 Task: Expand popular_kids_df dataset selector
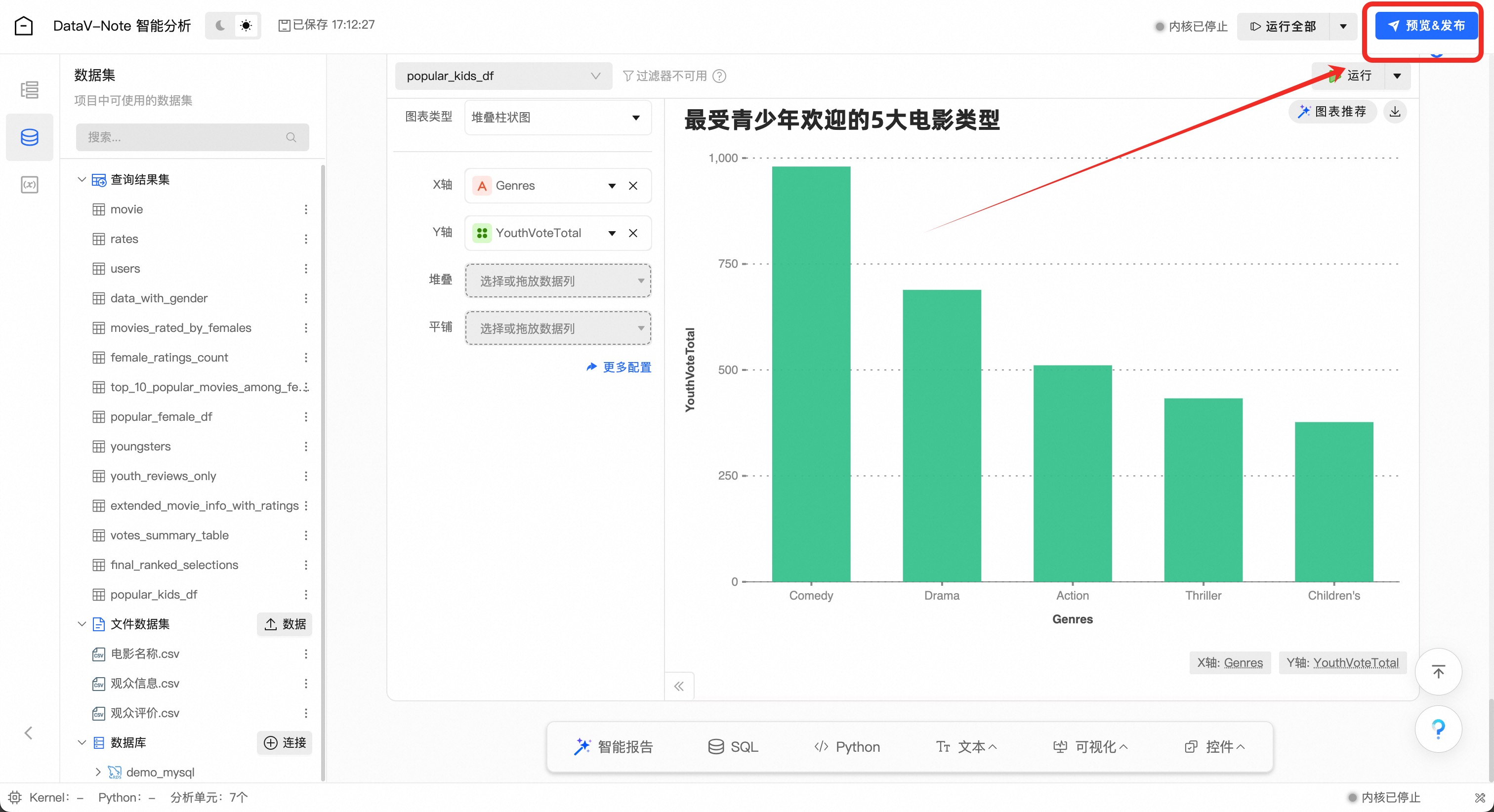(503, 76)
